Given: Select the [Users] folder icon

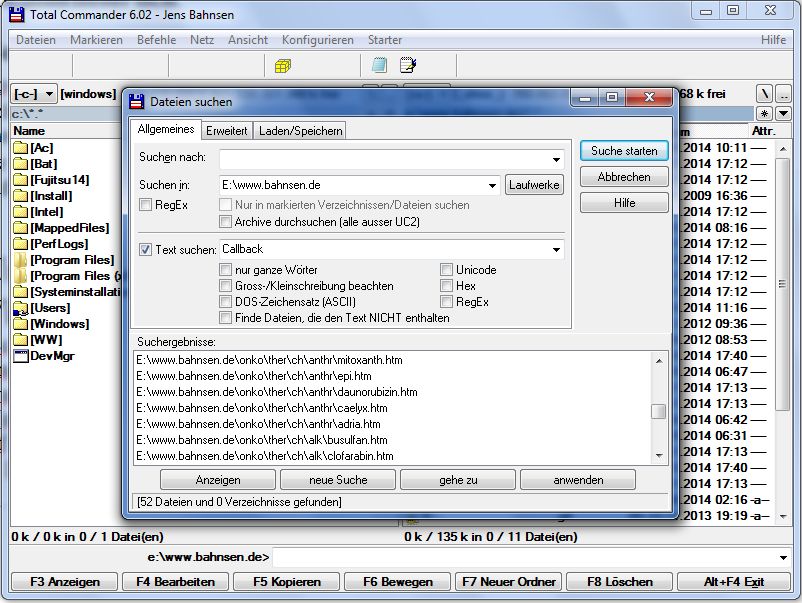Looking at the screenshot, I should tap(20, 308).
